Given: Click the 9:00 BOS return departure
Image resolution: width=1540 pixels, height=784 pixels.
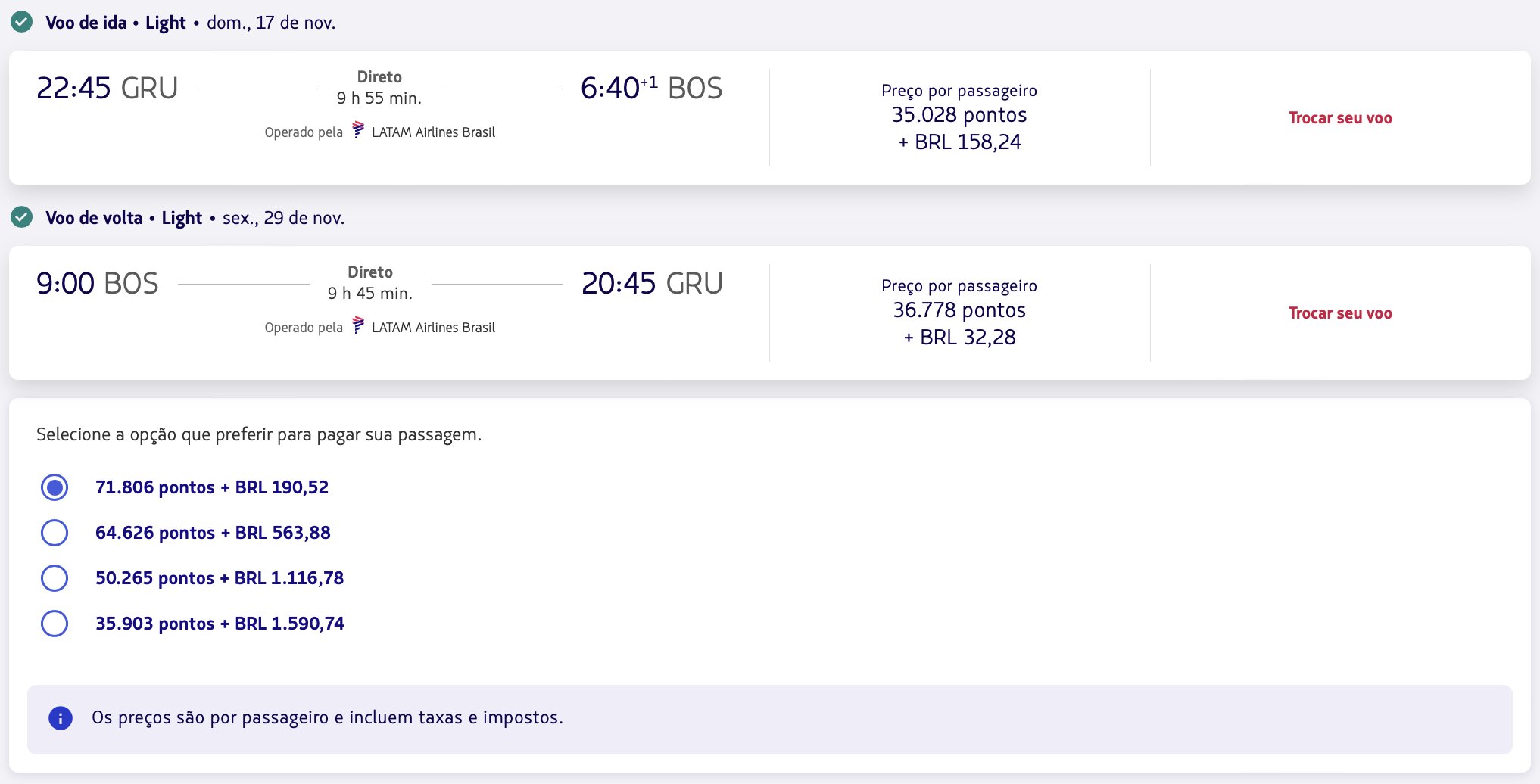Looking at the screenshot, I should point(97,284).
